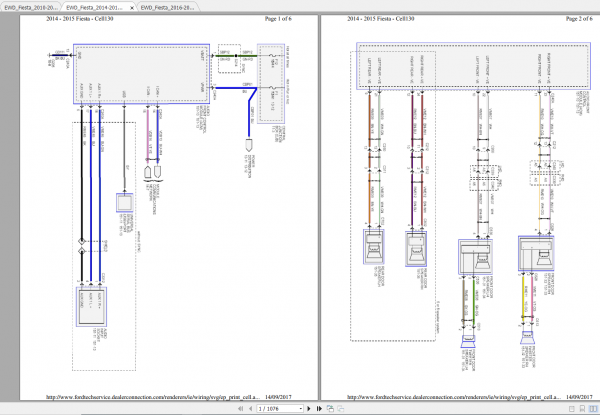Select the EWD_Fiesta_2014-201... tab

[x=95, y=7]
